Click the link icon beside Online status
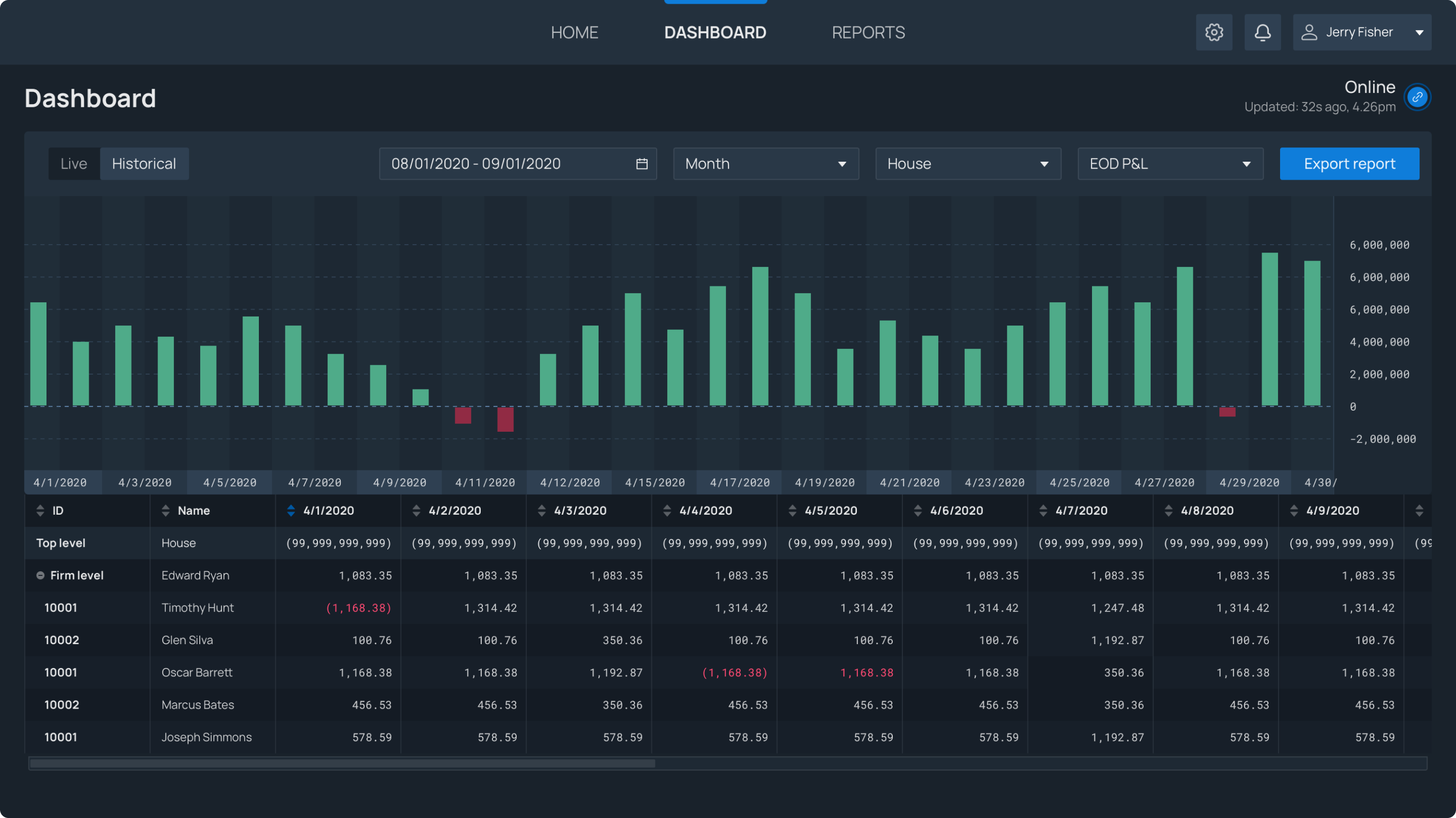Viewport: 1456px width, 818px height. pyautogui.click(x=1417, y=97)
